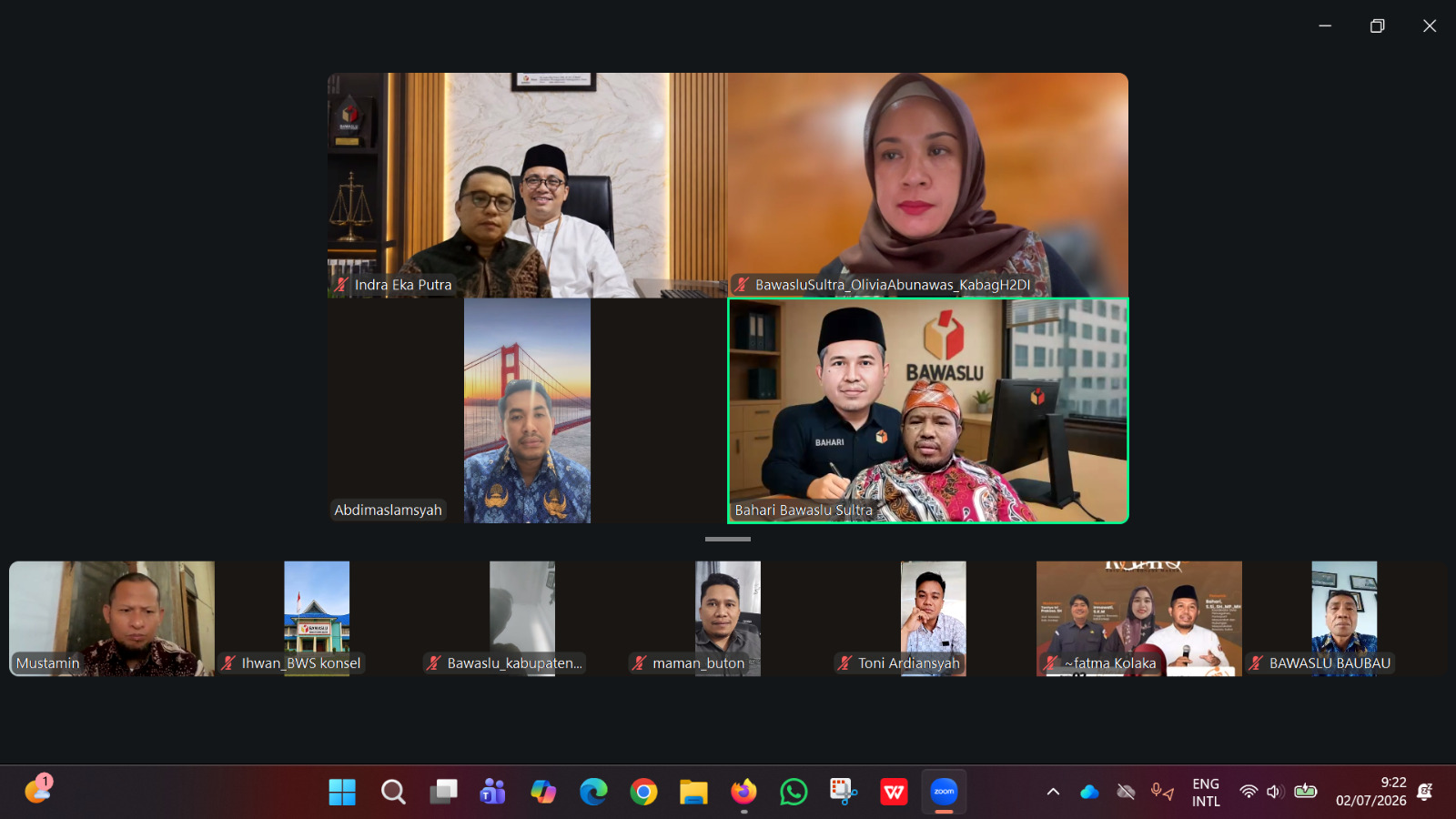Open the battery status indicator
This screenshot has width=1456, height=819.
point(1306,792)
